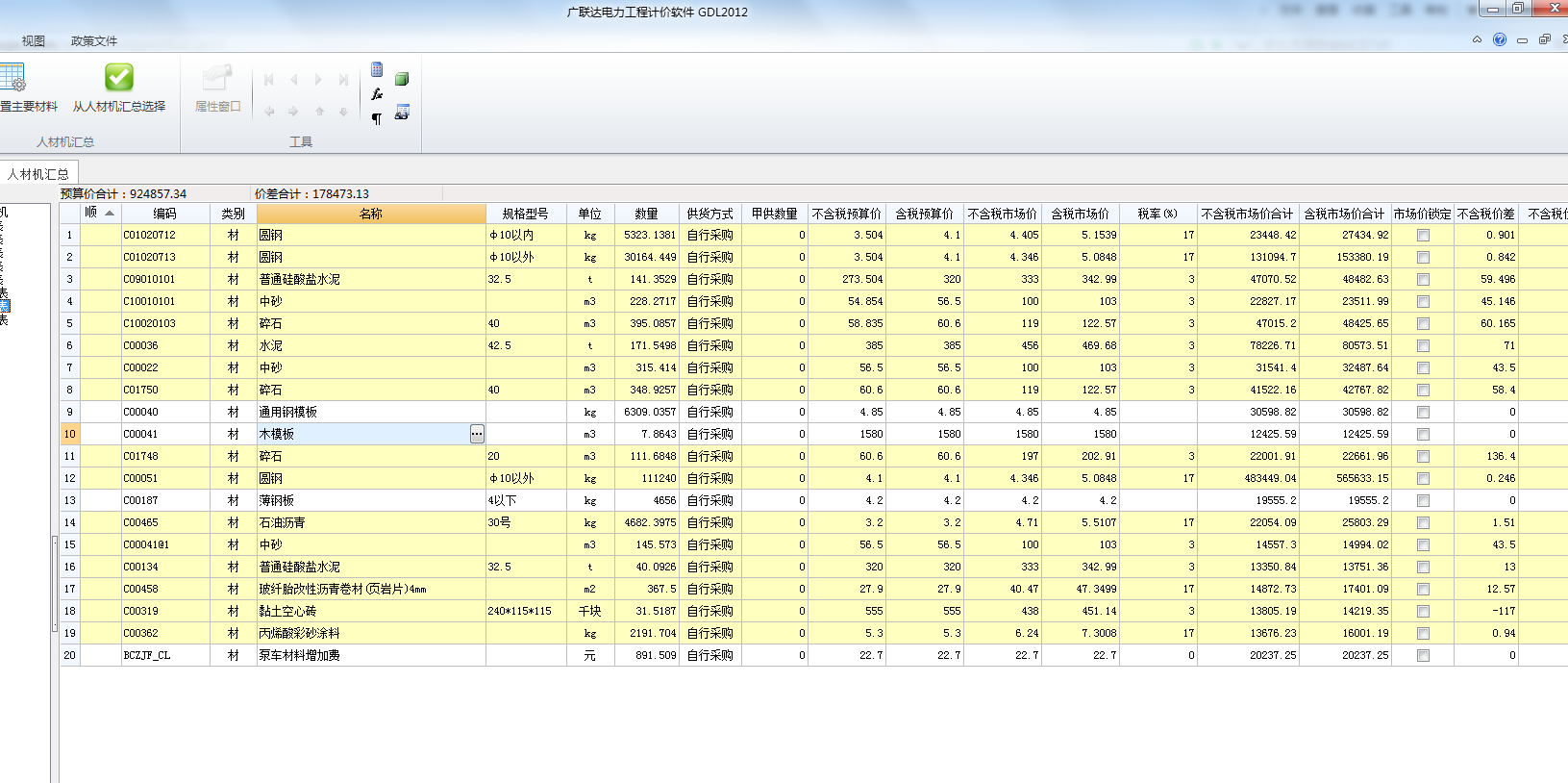This screenshot has width=1568, height=783.
Task: Click the 不含税市场价合计 column header
Action: coord(1248,213)
